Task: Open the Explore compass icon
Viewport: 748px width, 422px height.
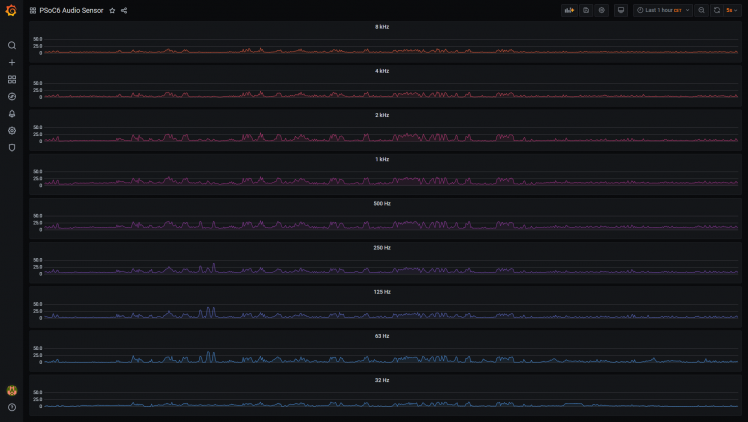Action: pos(12,96)
